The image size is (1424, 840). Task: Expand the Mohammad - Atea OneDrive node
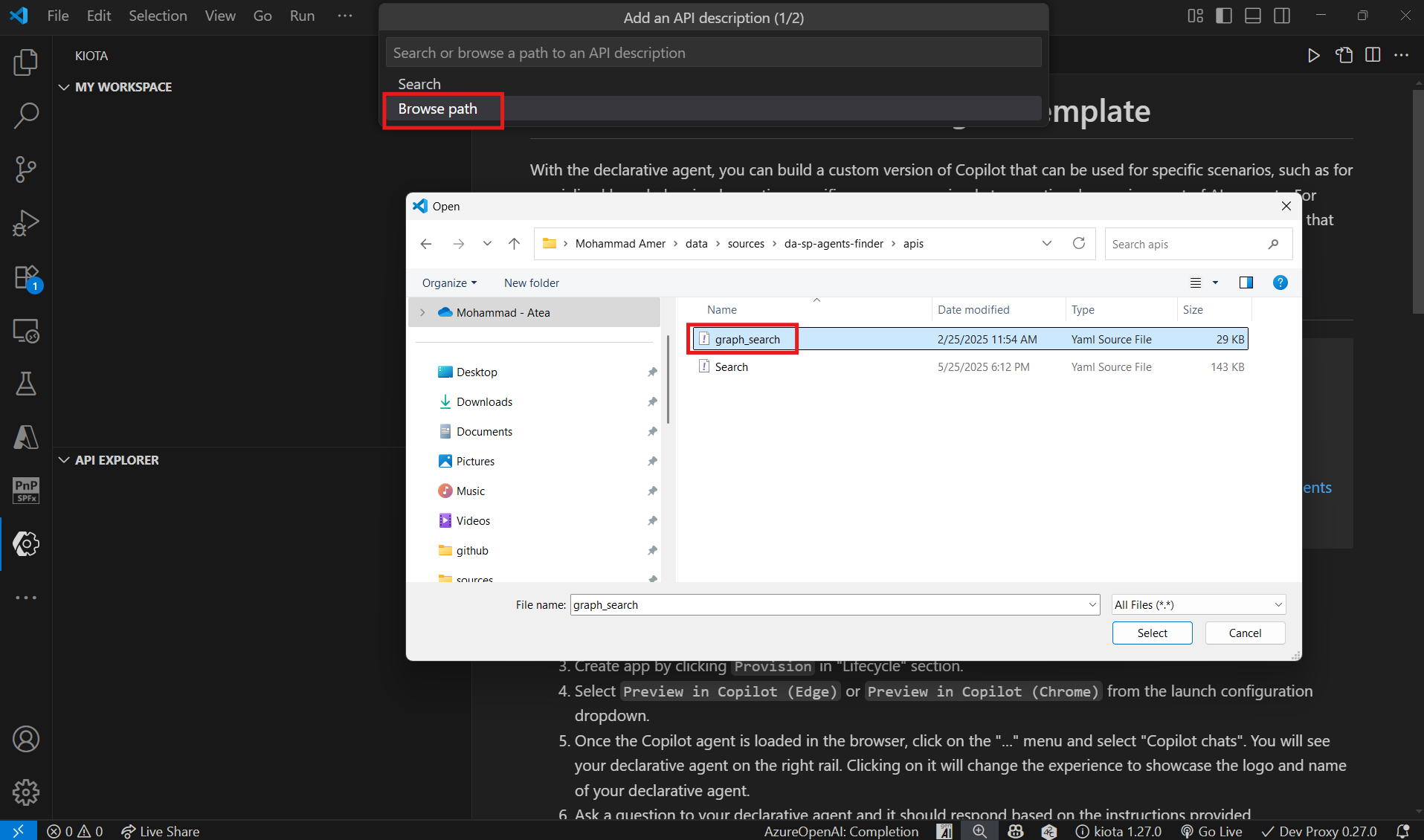coord(422,313)
